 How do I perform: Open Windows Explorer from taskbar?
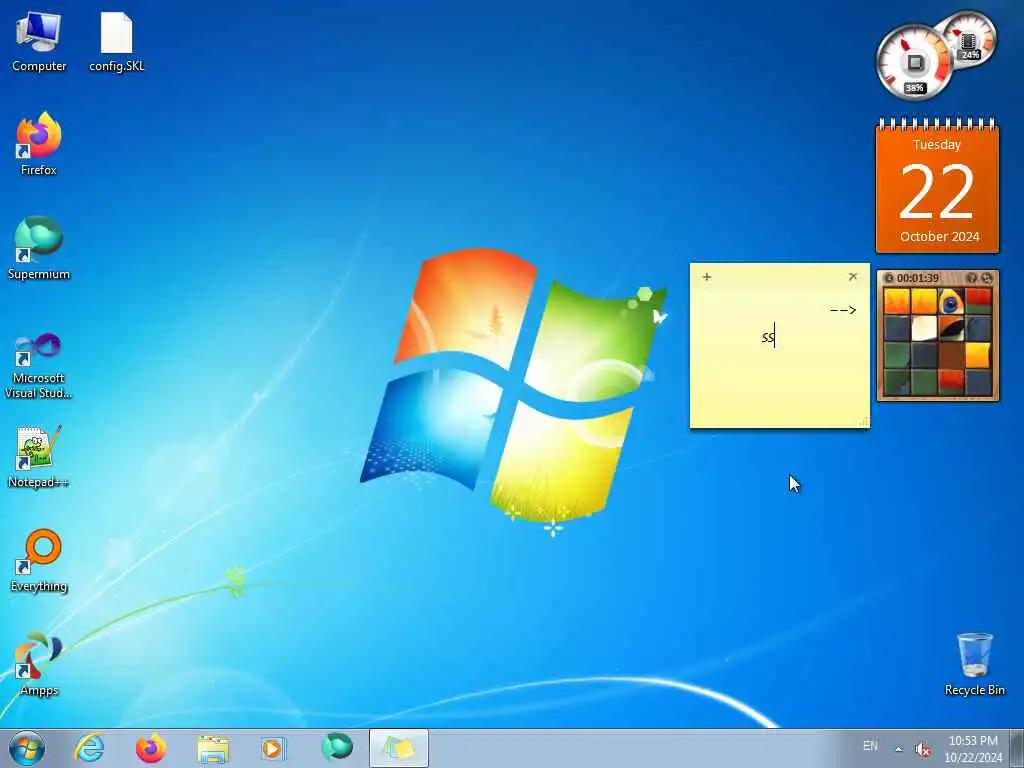[x=213, y=748]
